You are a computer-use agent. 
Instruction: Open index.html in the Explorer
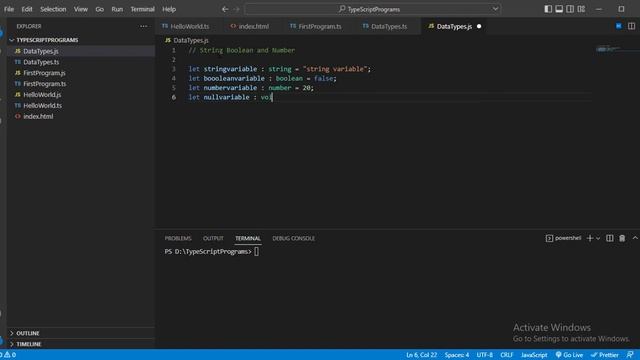[x=81, y=116]
